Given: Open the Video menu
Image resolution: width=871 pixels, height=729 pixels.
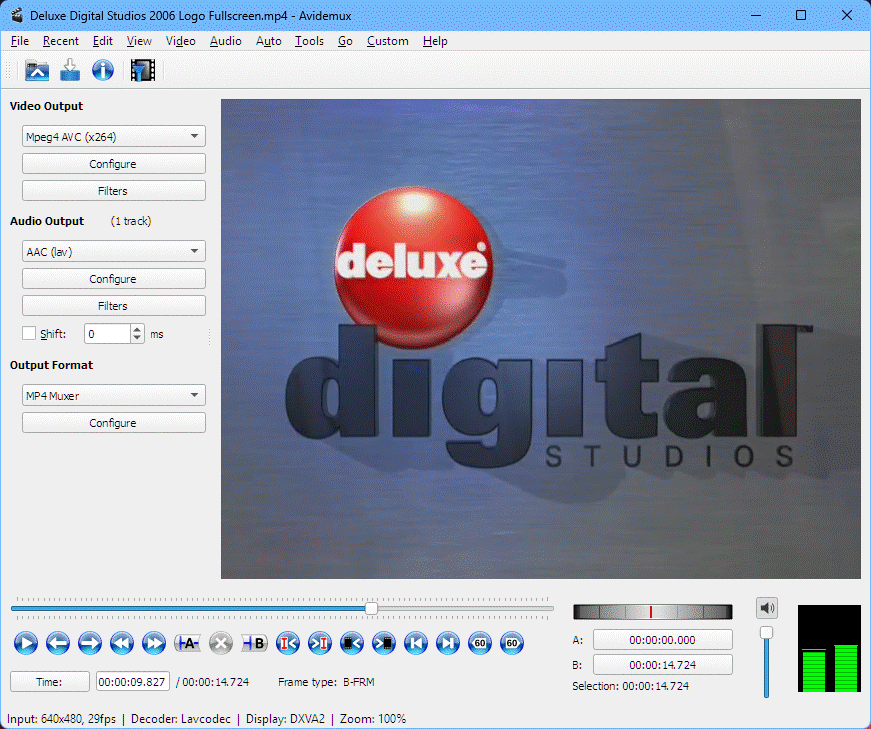Looking at the screenshot, I should pyautogui.click(x=181, y=41).
